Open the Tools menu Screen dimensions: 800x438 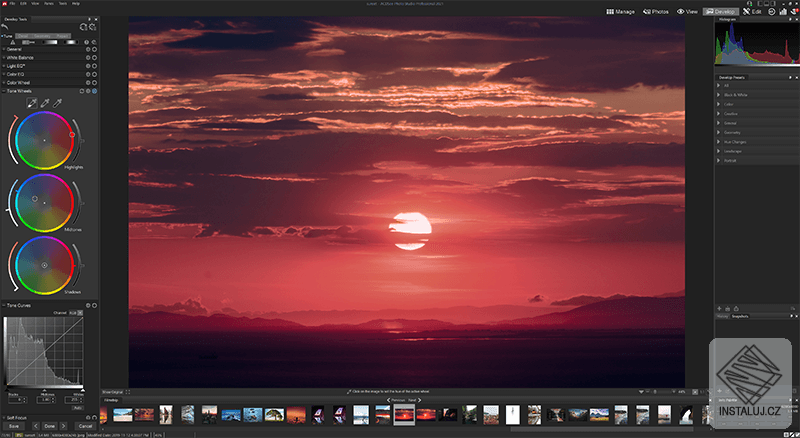click(x=63, y=3)
